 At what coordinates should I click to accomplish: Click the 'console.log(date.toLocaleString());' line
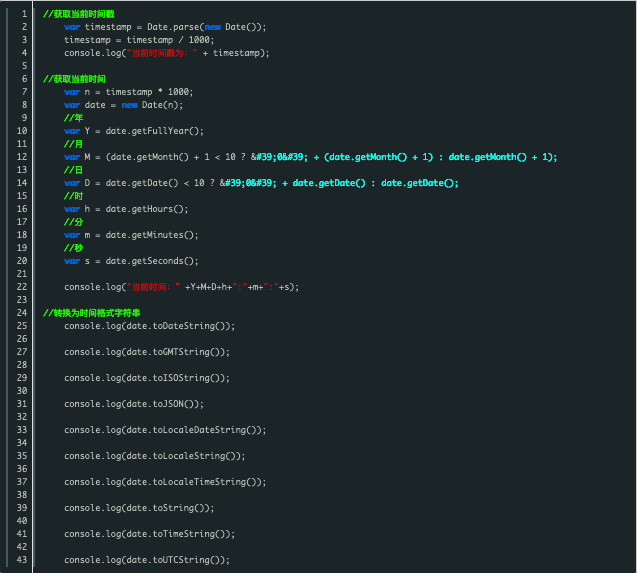tap(155, 456)
